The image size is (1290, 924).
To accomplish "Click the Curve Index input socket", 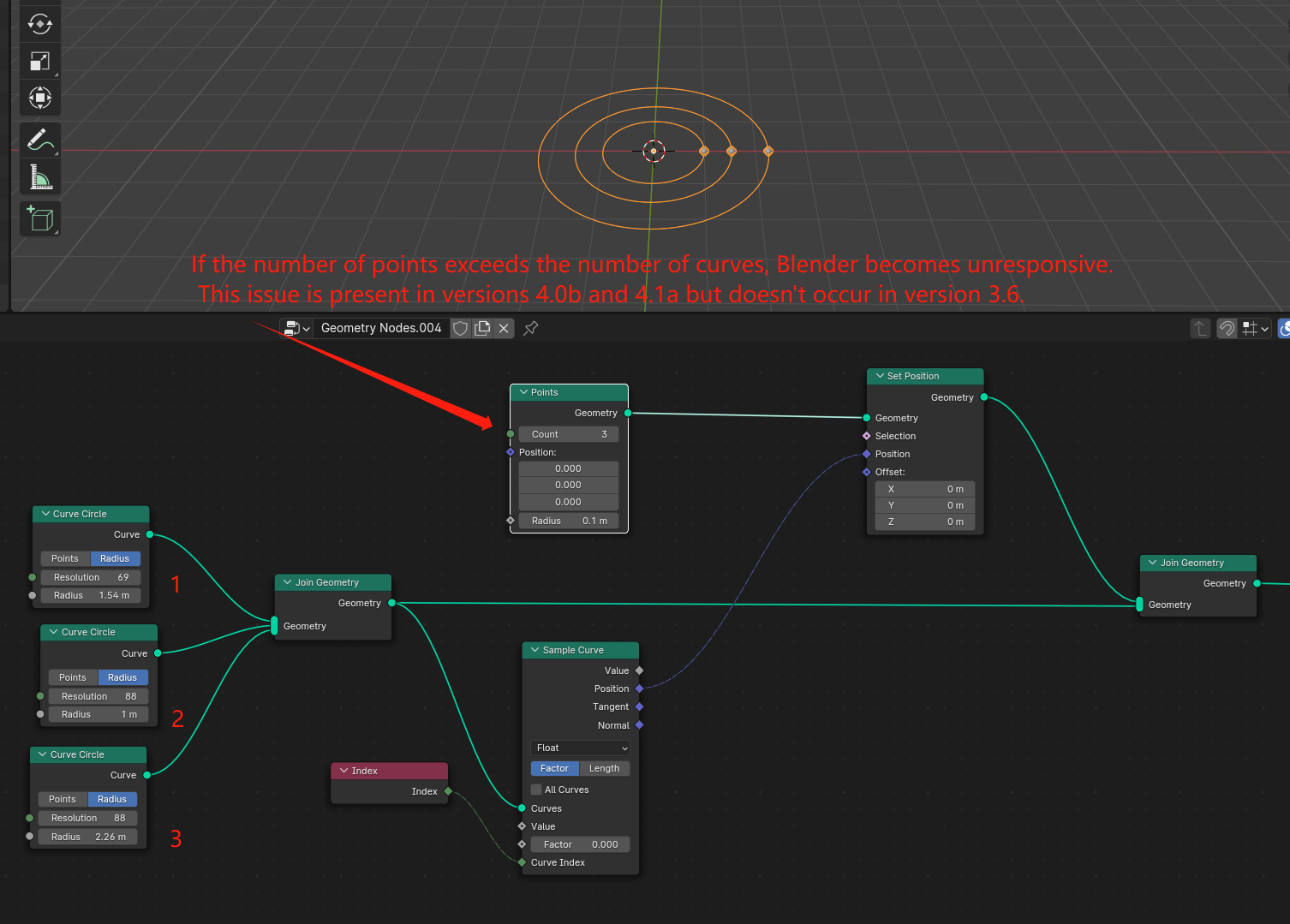I will 523,862.
